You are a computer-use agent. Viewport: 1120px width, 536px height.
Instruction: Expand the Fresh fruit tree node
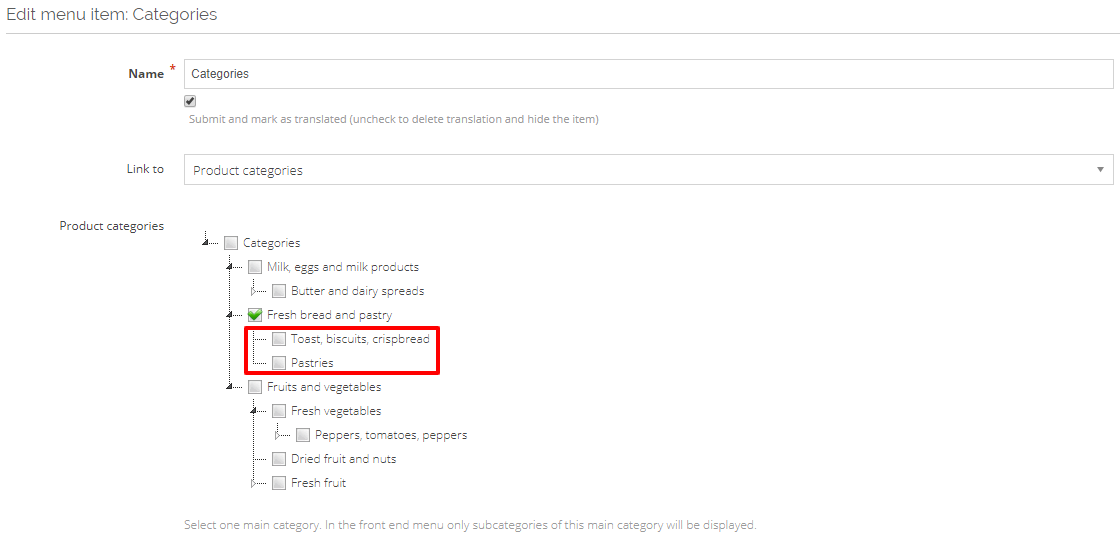[254, 483]
